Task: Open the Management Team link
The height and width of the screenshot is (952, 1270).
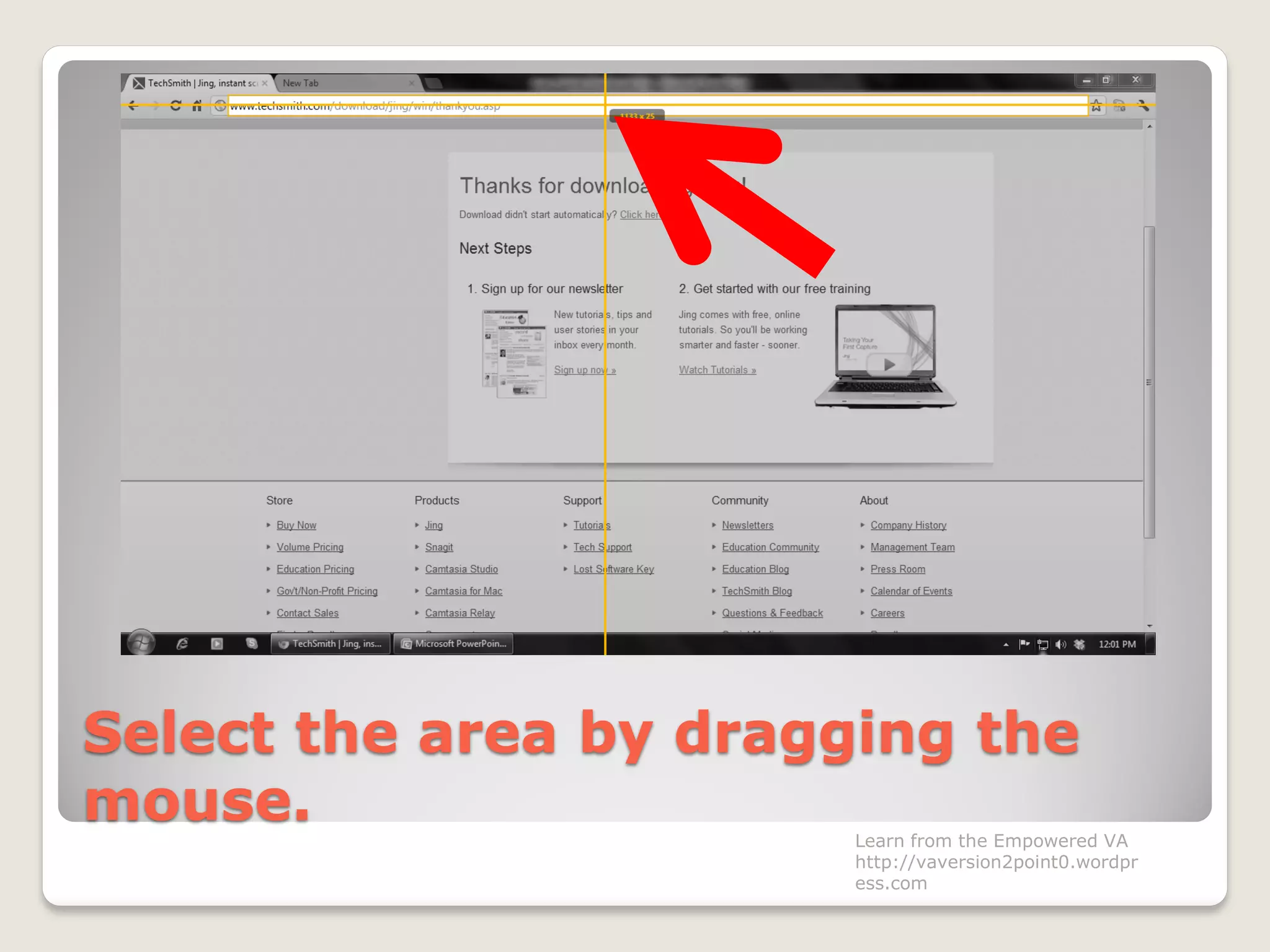Action: (x=913, y=547)
